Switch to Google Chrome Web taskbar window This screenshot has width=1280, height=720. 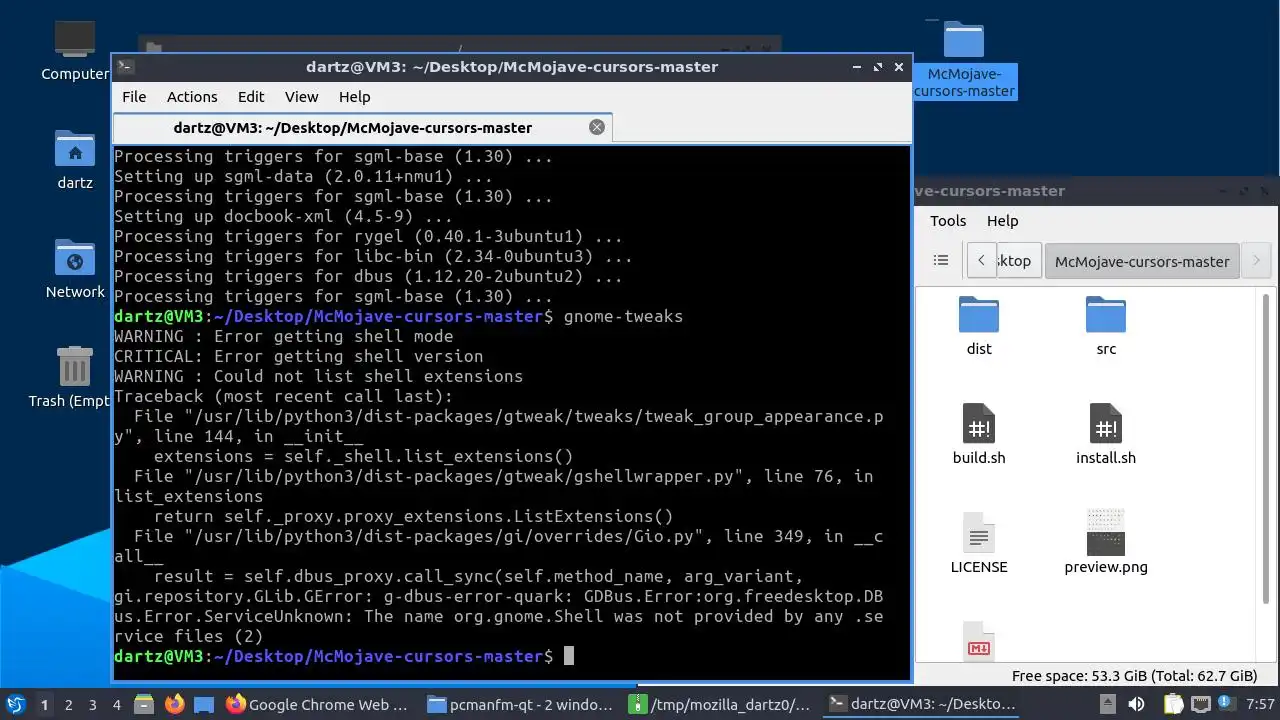[x=318, y=704]
